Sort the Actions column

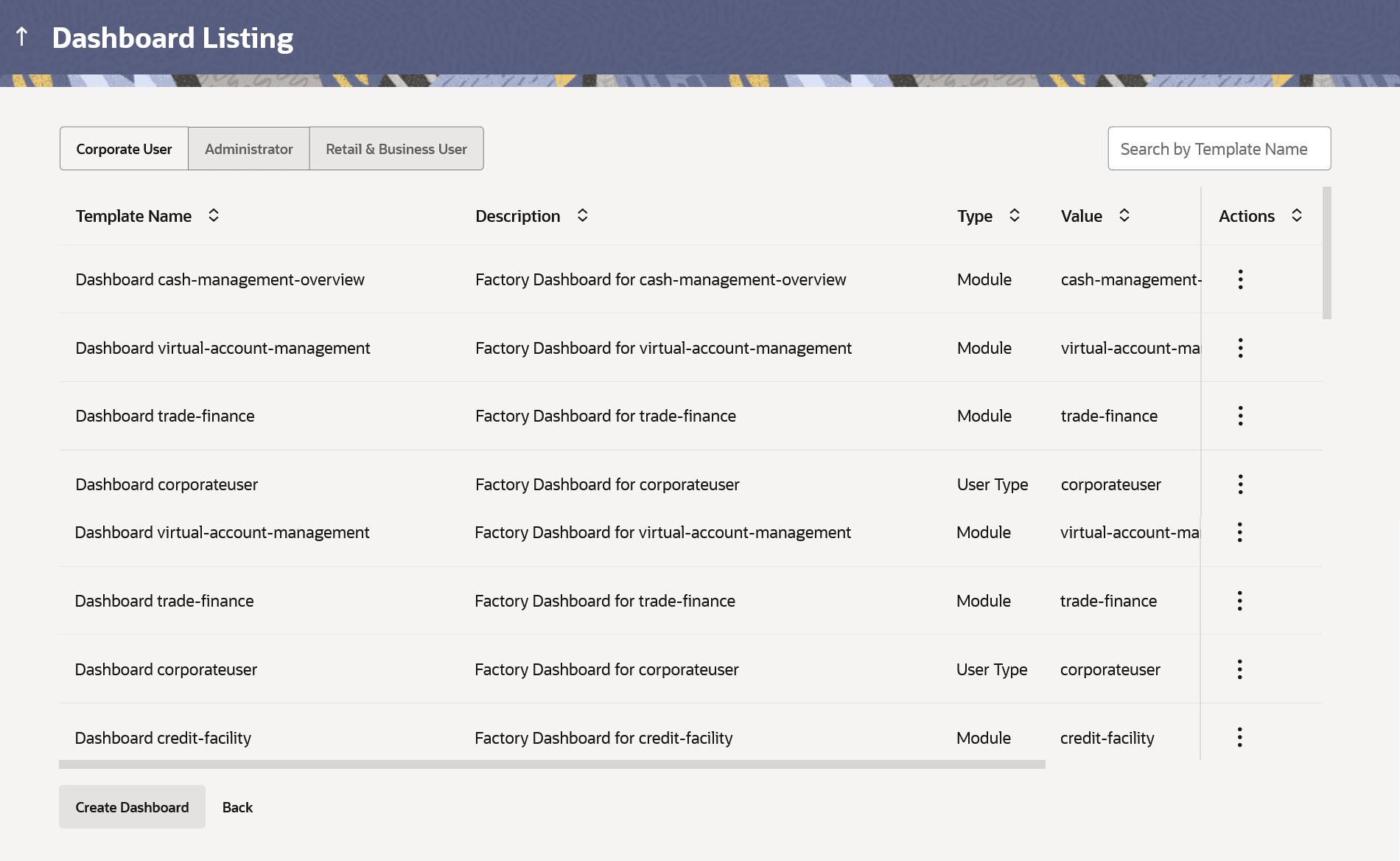click(x=1297, y=215)
